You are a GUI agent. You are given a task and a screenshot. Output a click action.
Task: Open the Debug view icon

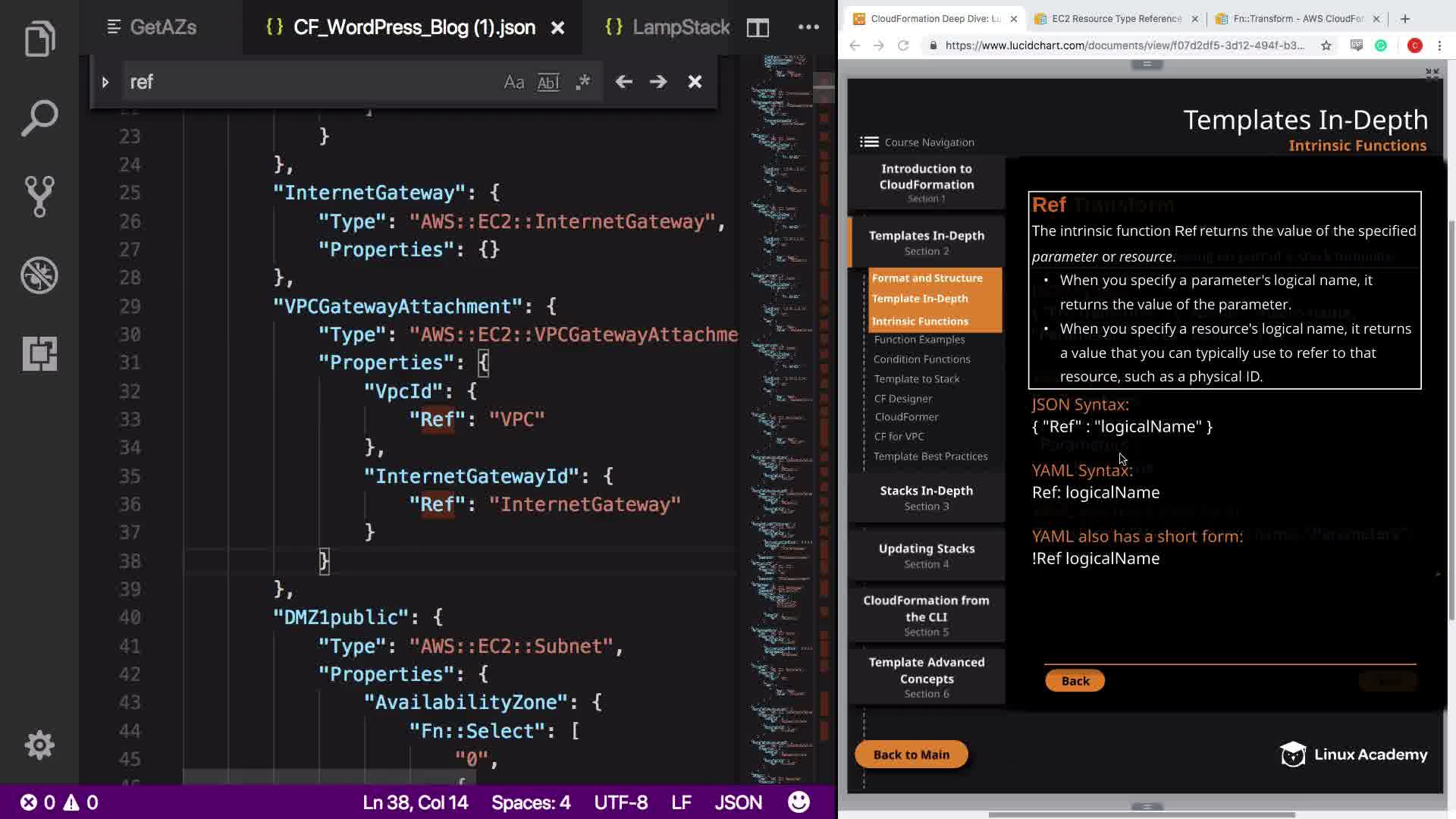39,275
